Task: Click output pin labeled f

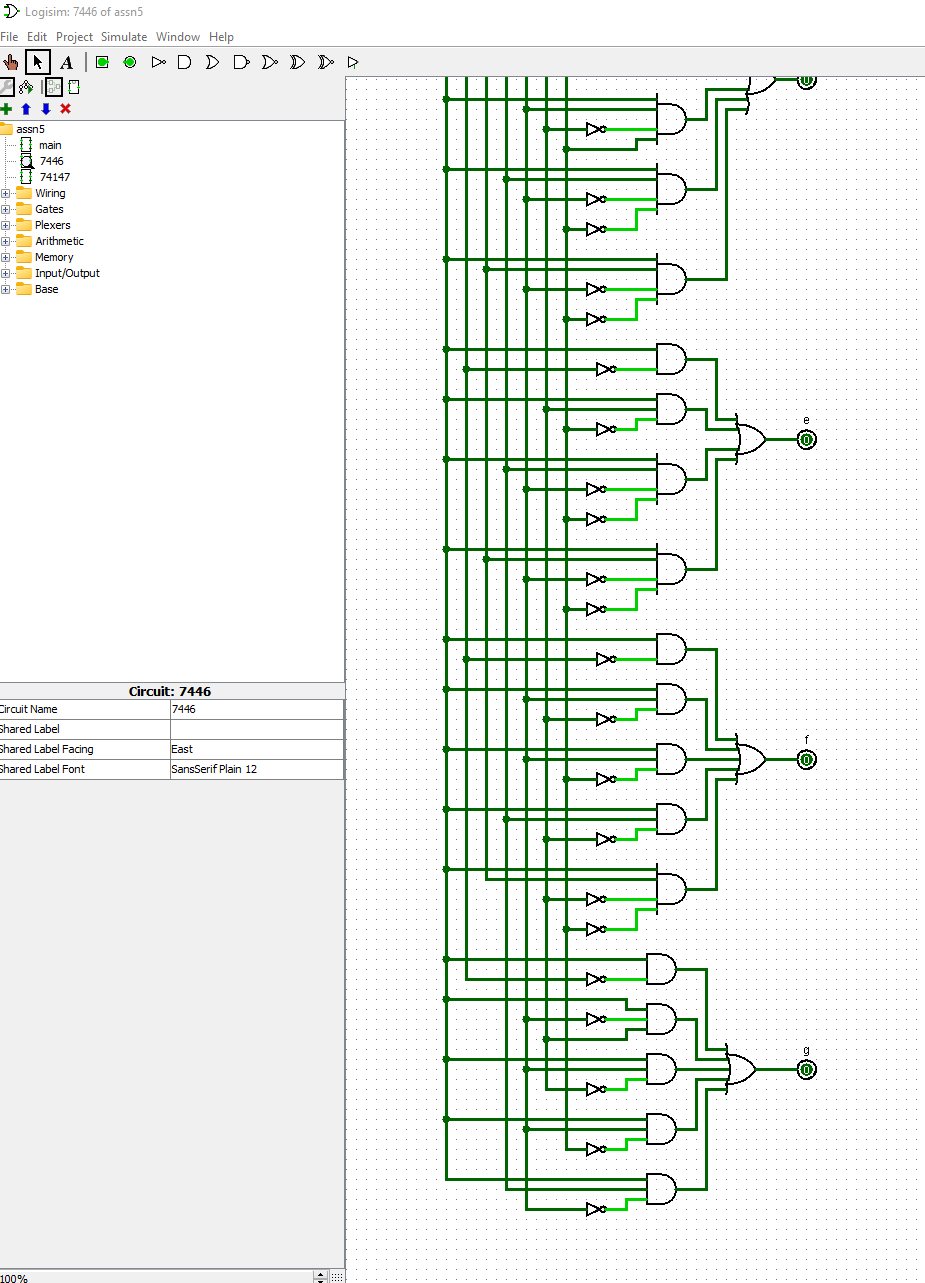Action: [x=806, y=760]
